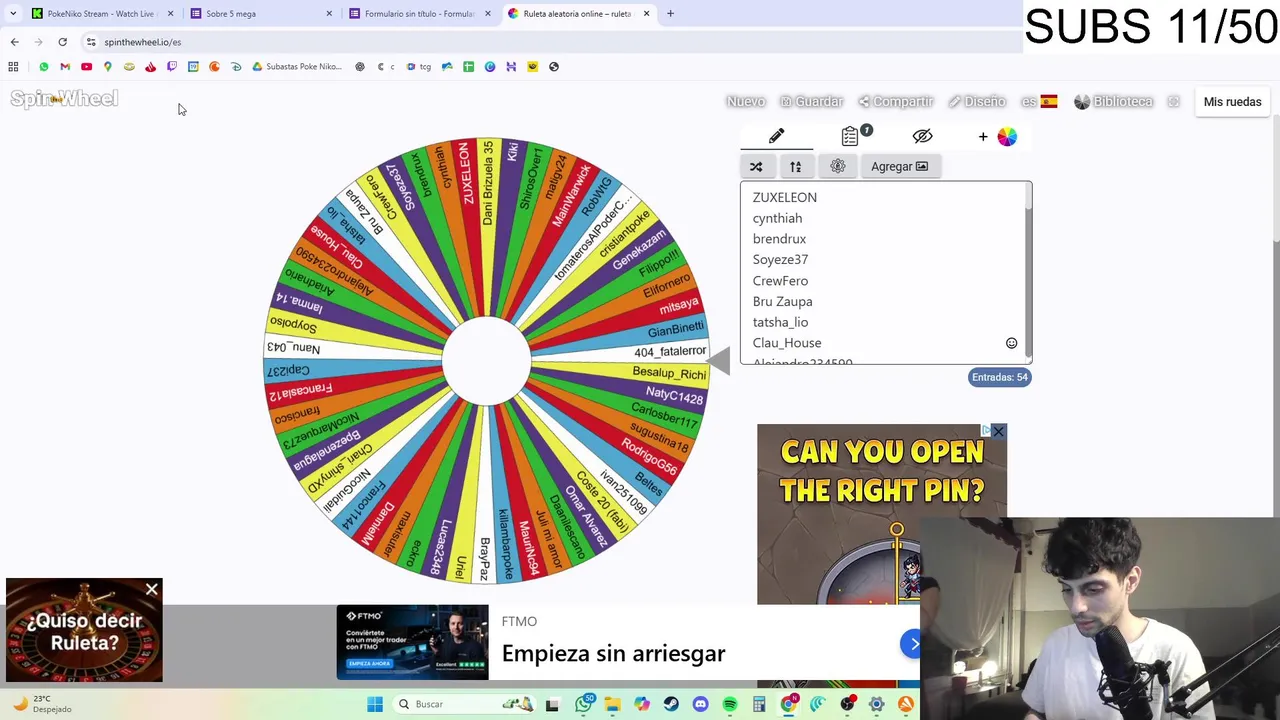Screen dimensions: 1280x720
Task: Open the Gmail bookmark
Action: pyautogui.click(x=65, y=67)
